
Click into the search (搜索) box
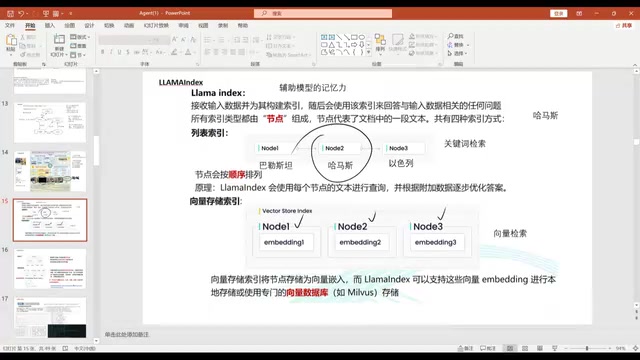point(323,13)
